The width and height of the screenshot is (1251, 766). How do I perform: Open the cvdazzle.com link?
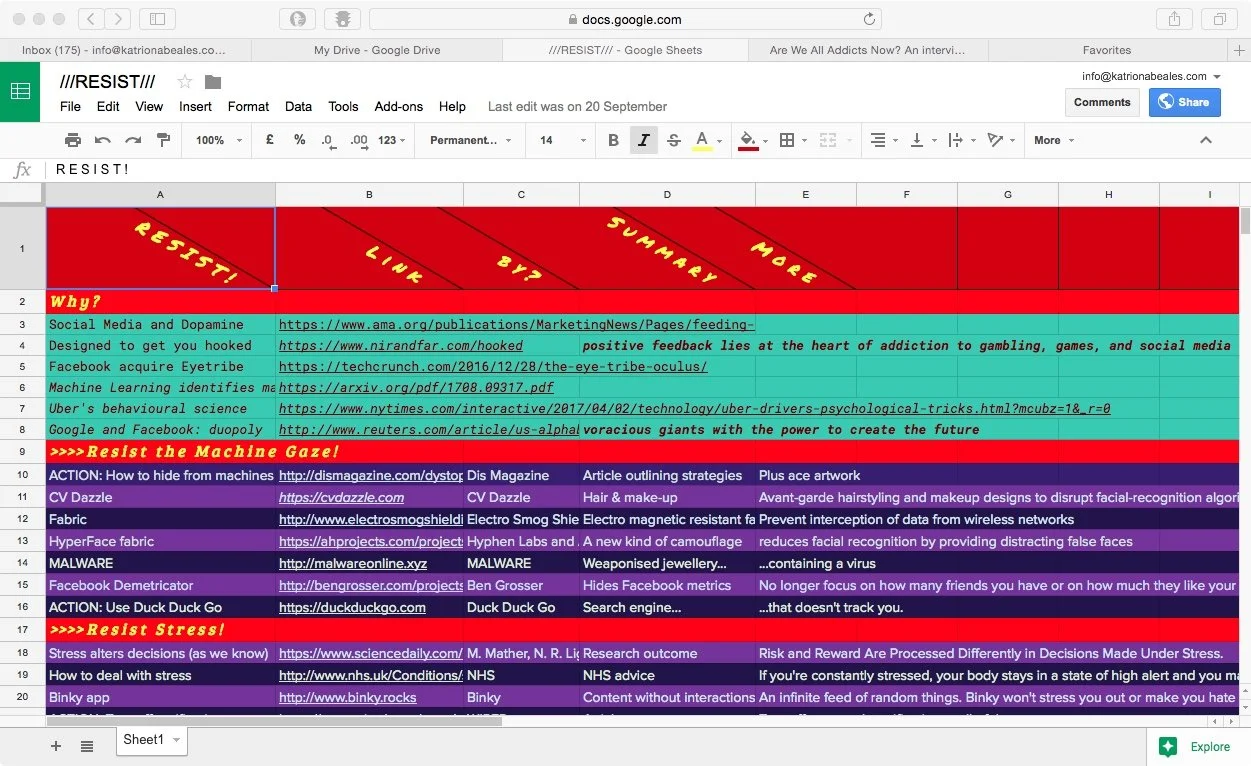coord(341,497)
